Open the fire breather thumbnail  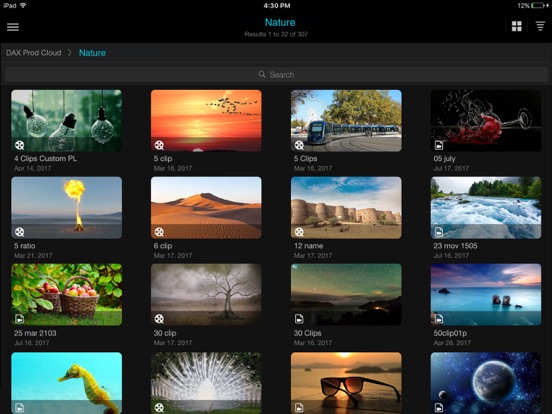click(67, 208)
